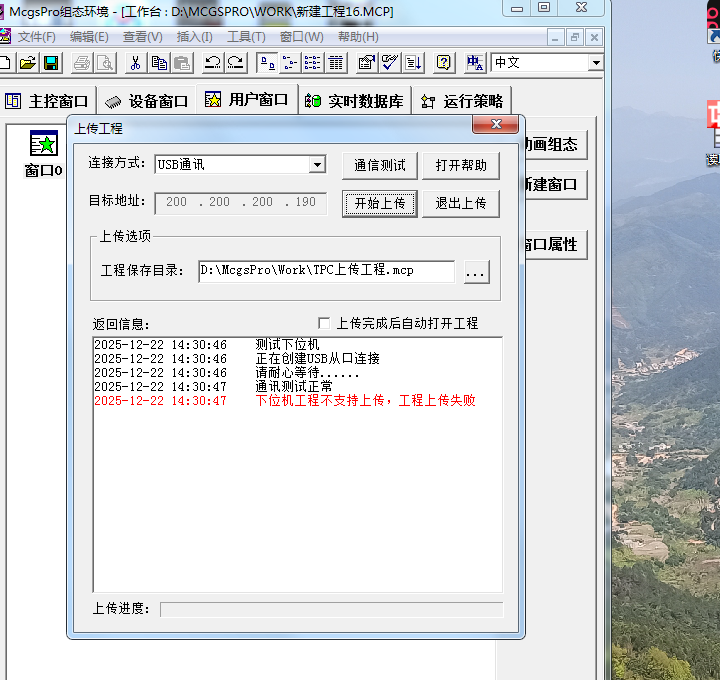720x680 pixels.
Task: Switch to the 设备窗口 tab
Action: [147, 101]
